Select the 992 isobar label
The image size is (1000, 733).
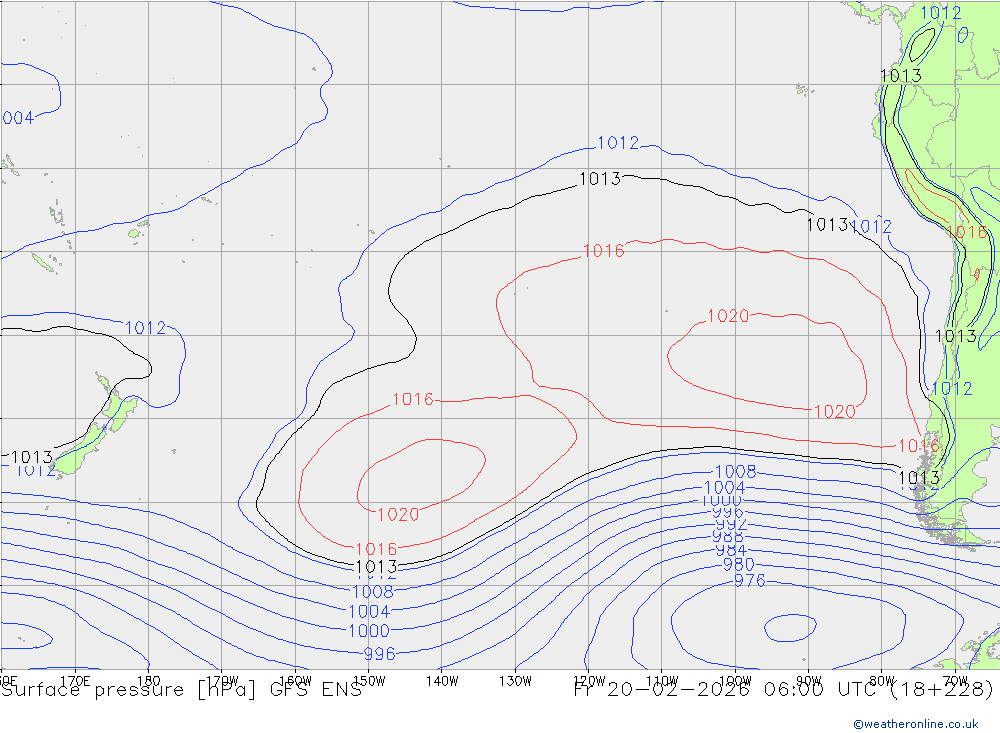731,524
